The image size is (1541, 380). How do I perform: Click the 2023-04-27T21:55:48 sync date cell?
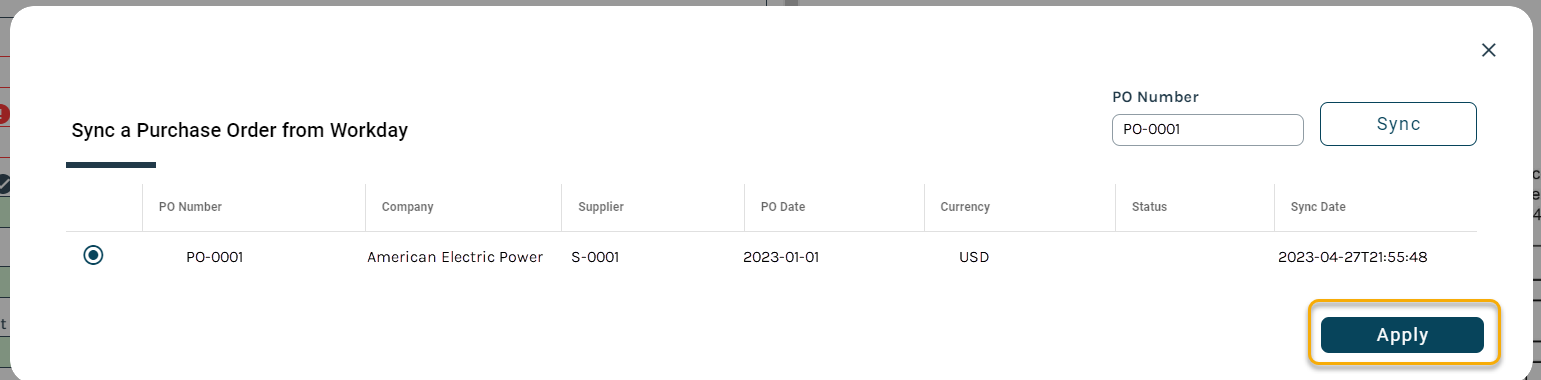point(1352,257)
